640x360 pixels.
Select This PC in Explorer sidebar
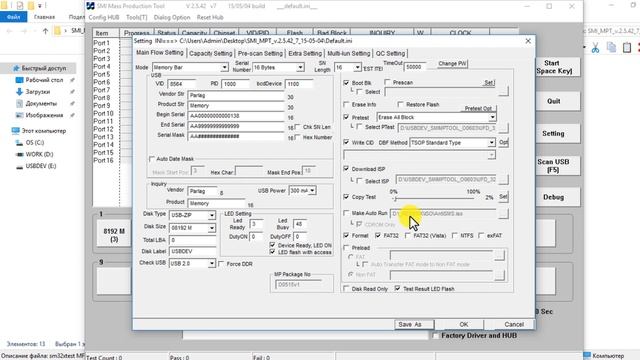pos(43,131)
